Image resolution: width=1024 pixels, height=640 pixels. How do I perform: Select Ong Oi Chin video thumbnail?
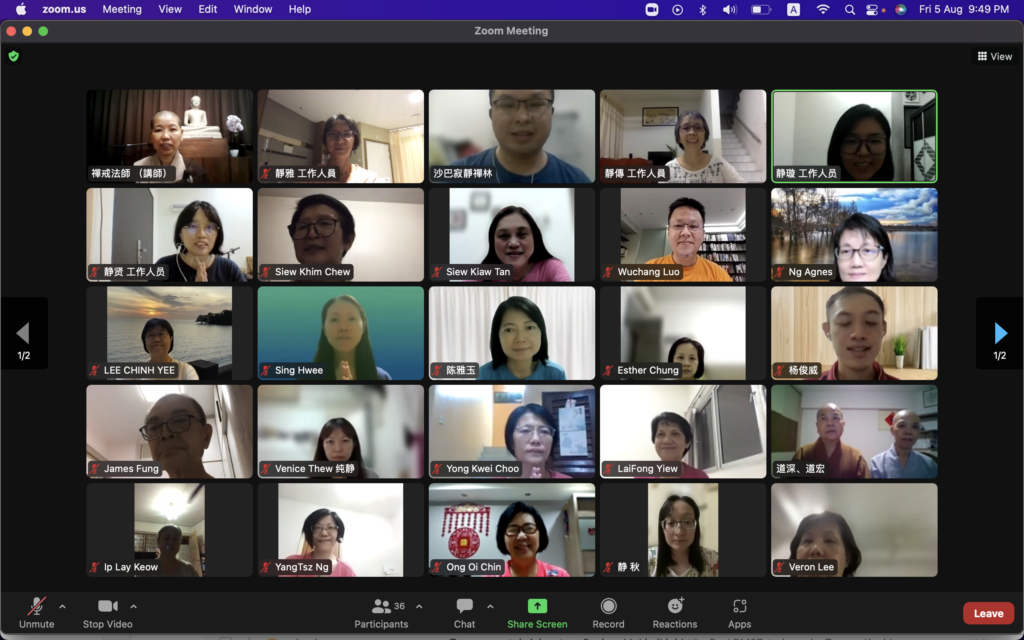[x=512, y=530]
